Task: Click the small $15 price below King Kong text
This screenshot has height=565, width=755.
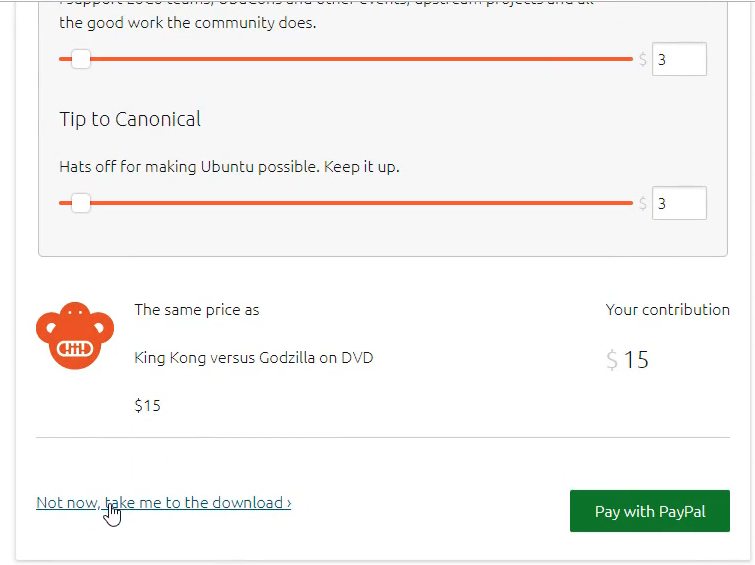Action: 147,406
